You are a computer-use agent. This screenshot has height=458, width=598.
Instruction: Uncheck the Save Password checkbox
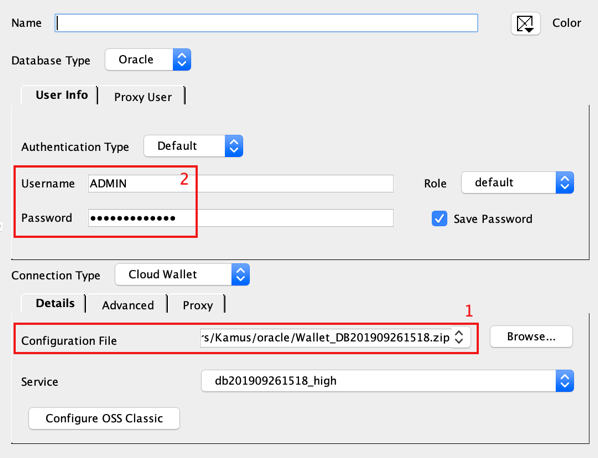[439, 219]
